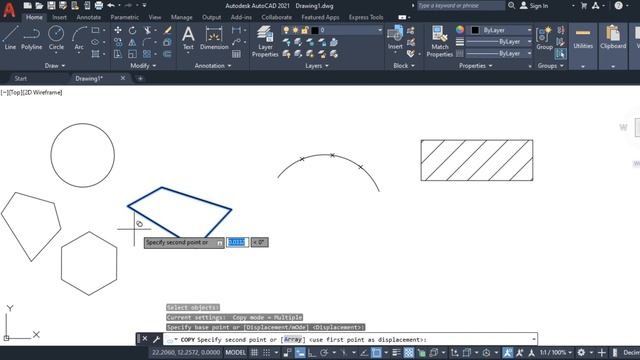The height and width of the screenshot is (360, 640).
Task: Click the Hatch tool icon
Action: [95, 54]
